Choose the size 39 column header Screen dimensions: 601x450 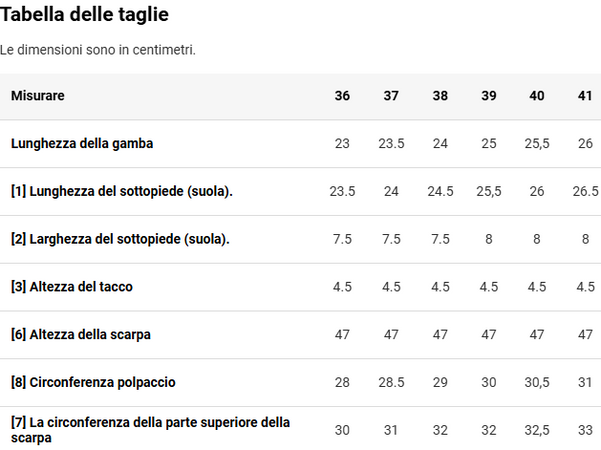(489, 96)
